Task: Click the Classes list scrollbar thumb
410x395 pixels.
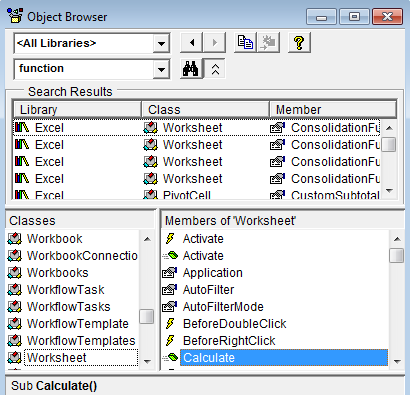Action: pyautogui.click(x=147, y=317)
